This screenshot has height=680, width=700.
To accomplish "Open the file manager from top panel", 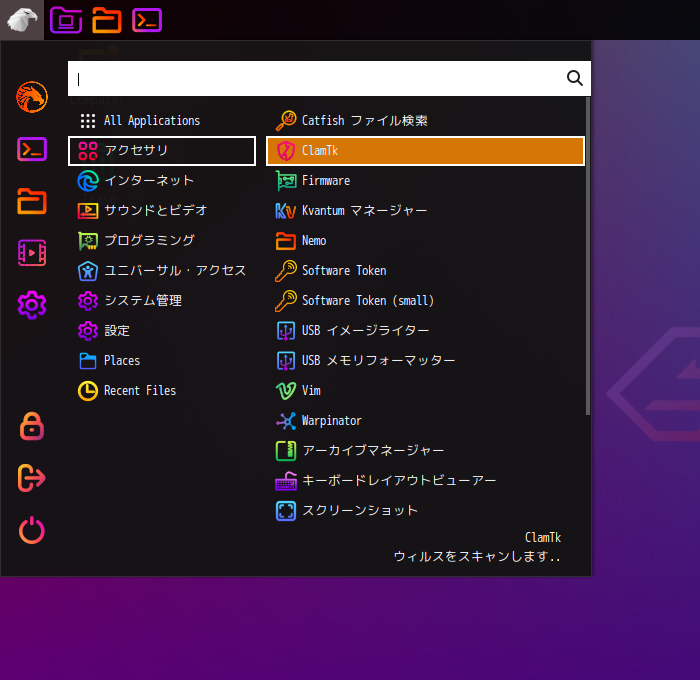I will (107, 20).
